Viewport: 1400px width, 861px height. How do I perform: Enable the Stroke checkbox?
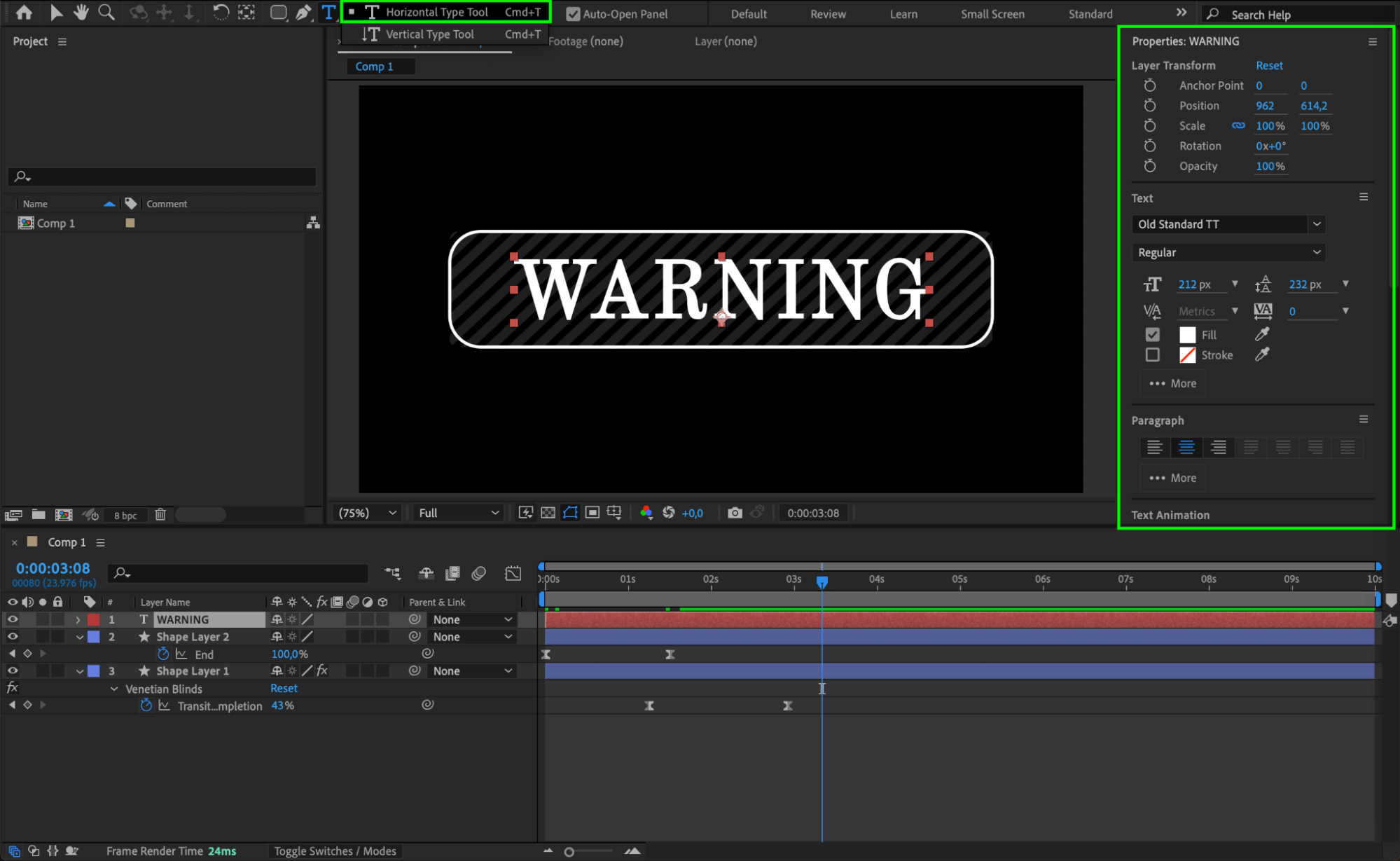coord(1152,355)
